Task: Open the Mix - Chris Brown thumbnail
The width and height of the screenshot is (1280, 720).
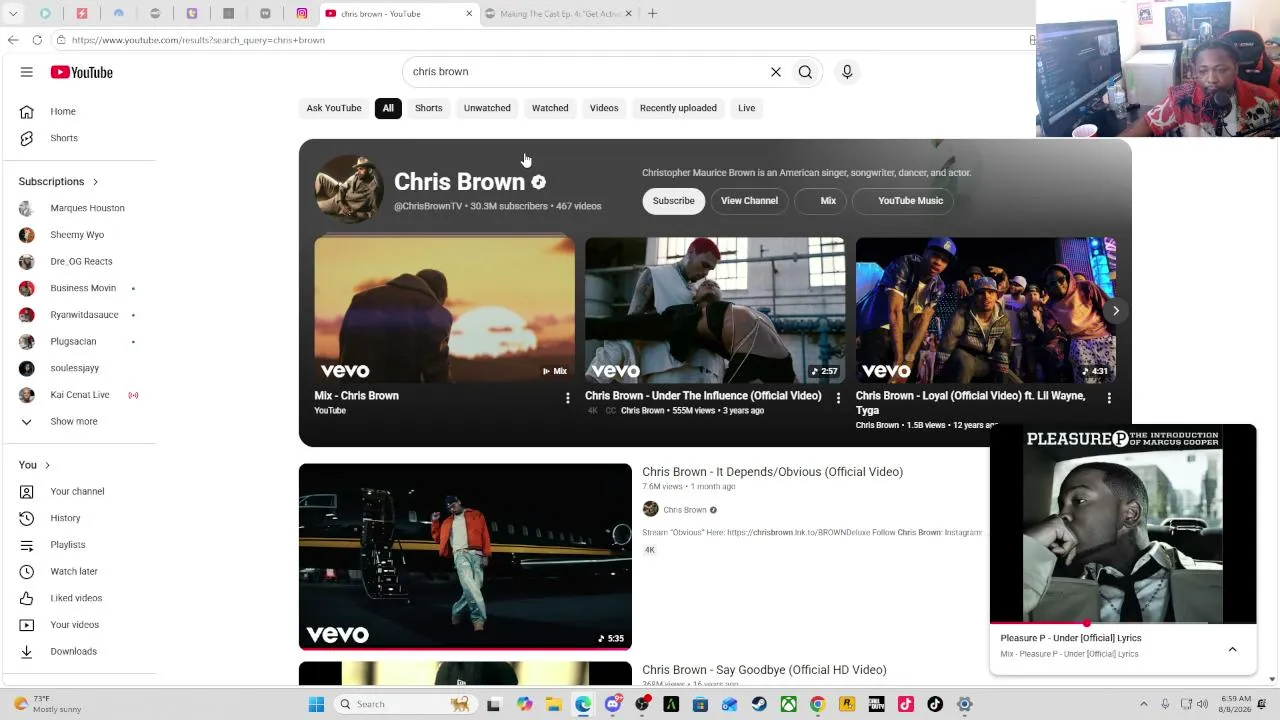Action: pos(445,310)
